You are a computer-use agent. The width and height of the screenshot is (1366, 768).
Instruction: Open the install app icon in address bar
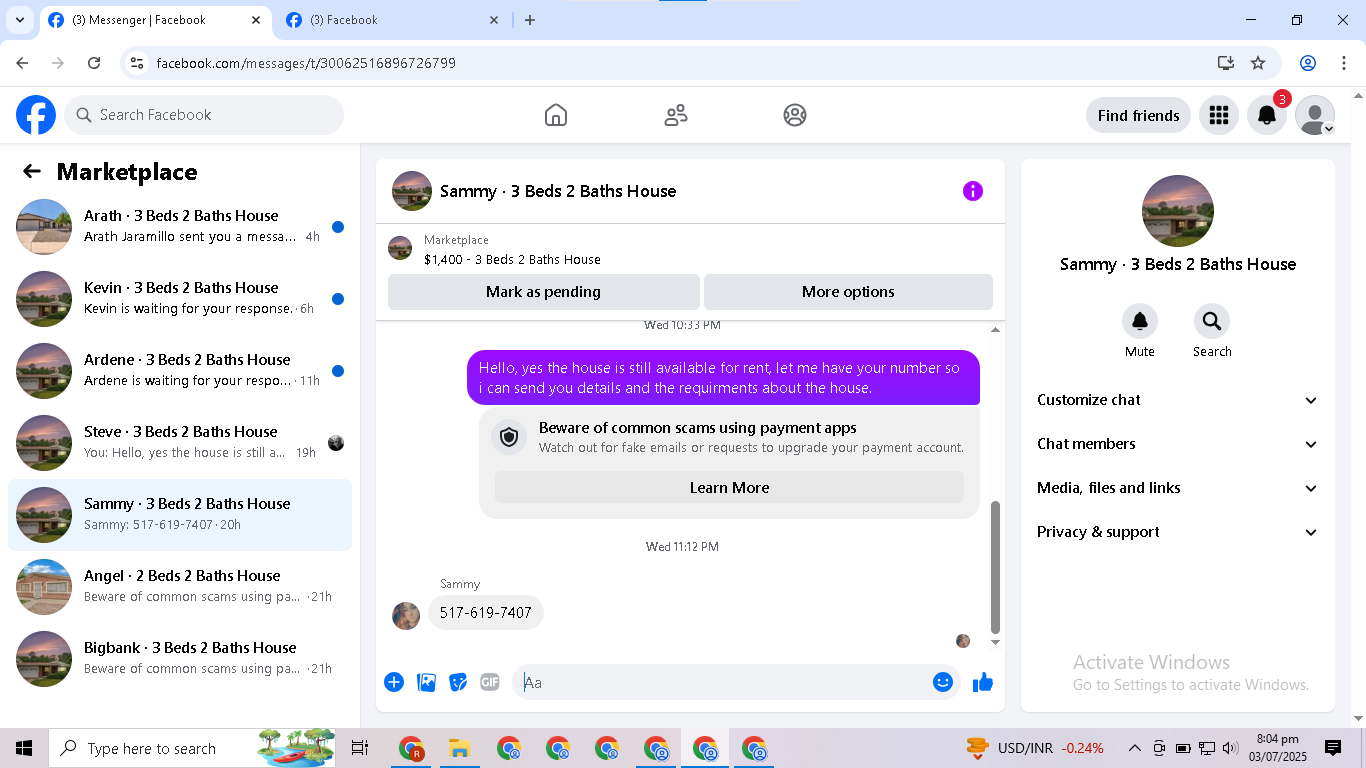click(x=1226, y=63)
